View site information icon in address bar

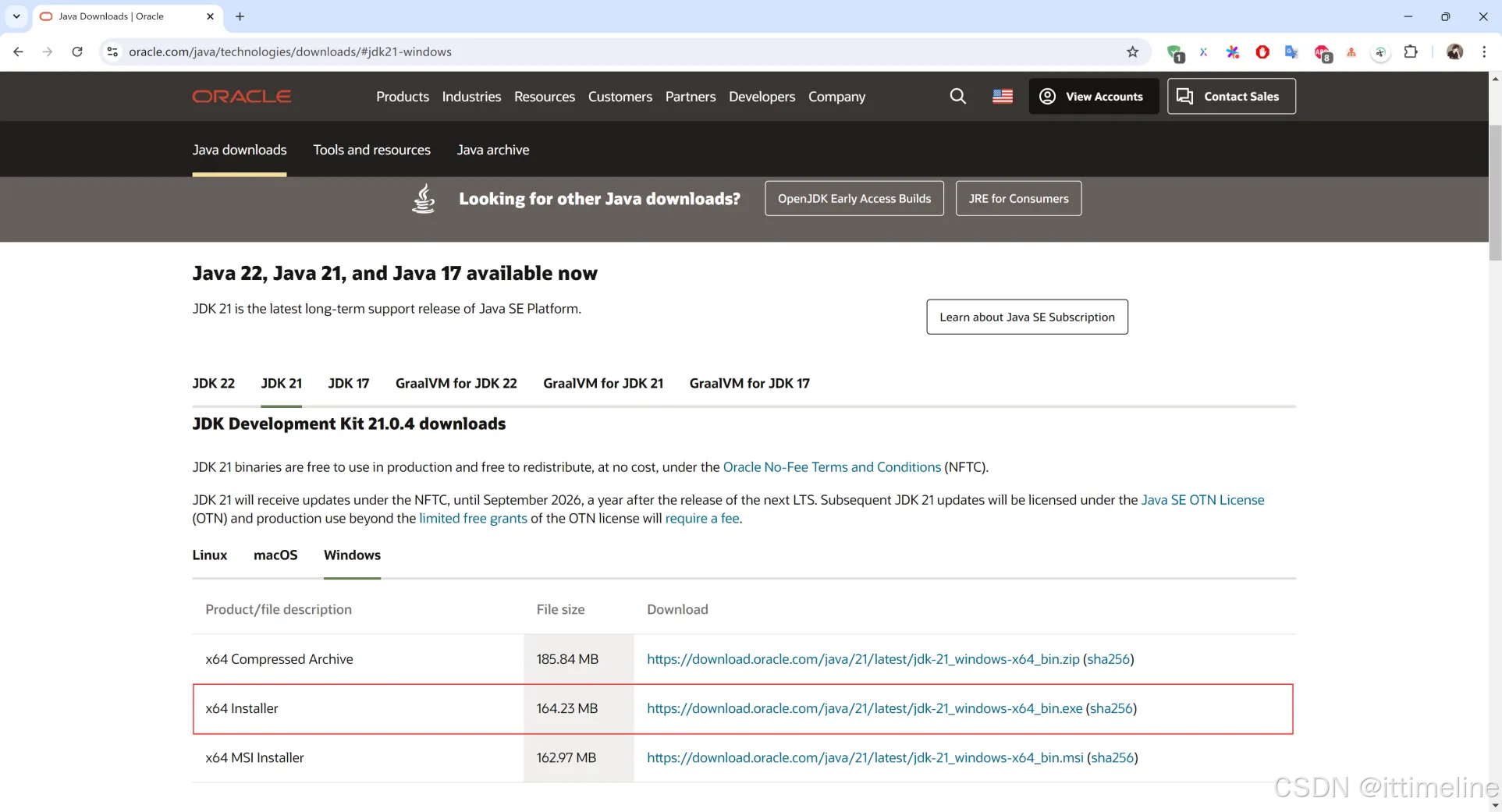point(112,51)
